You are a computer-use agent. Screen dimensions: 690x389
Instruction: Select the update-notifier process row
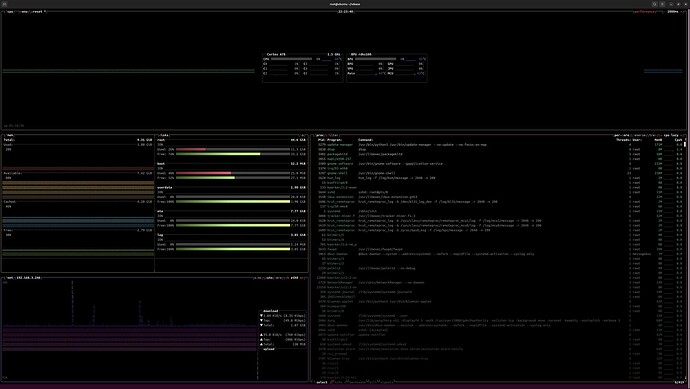(499, 334)
